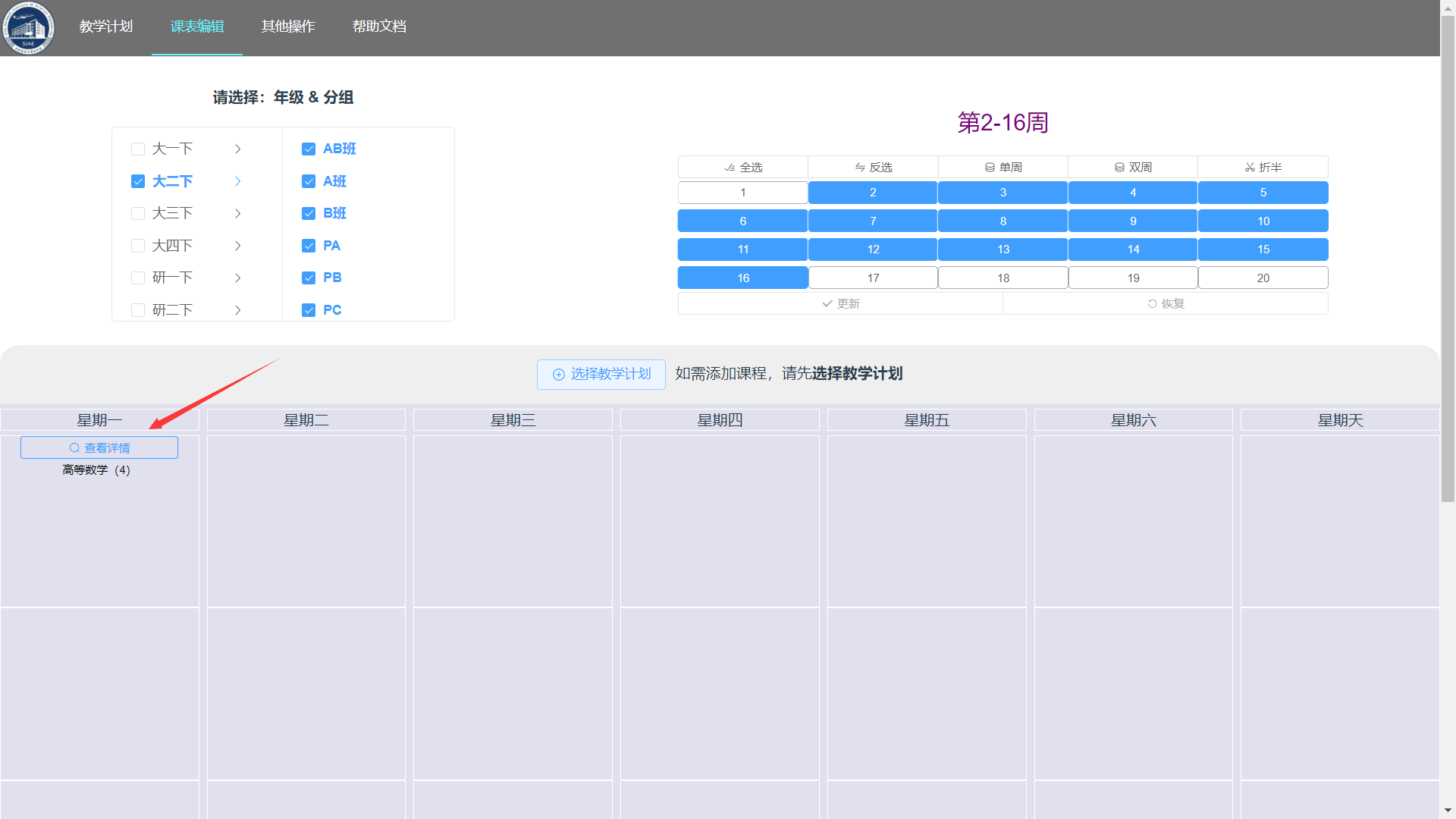Uncheck the A班 group checkbox
This screenshot has width=1456, height=819.
coord(309,181)
